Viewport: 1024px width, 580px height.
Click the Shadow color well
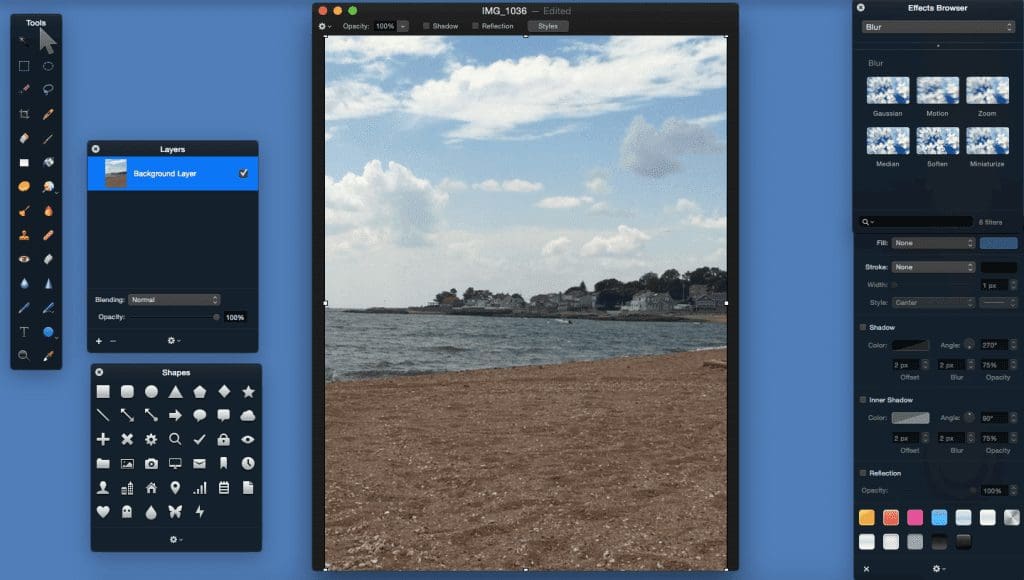click(x=910, y=346)
